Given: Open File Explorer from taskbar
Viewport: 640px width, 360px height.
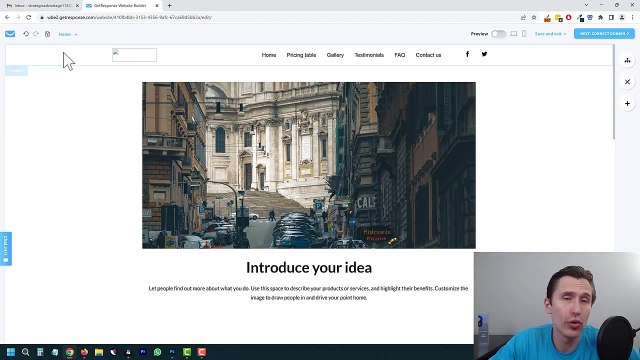Looking at the screenshot, I should (99, 352).
